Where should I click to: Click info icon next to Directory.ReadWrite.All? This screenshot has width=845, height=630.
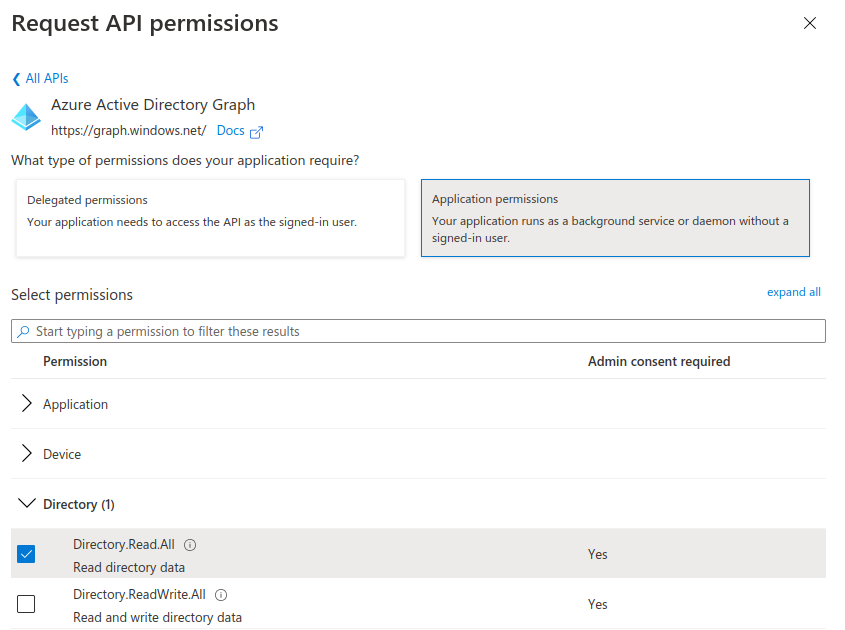pyautogui.click(x=221, y=595)
